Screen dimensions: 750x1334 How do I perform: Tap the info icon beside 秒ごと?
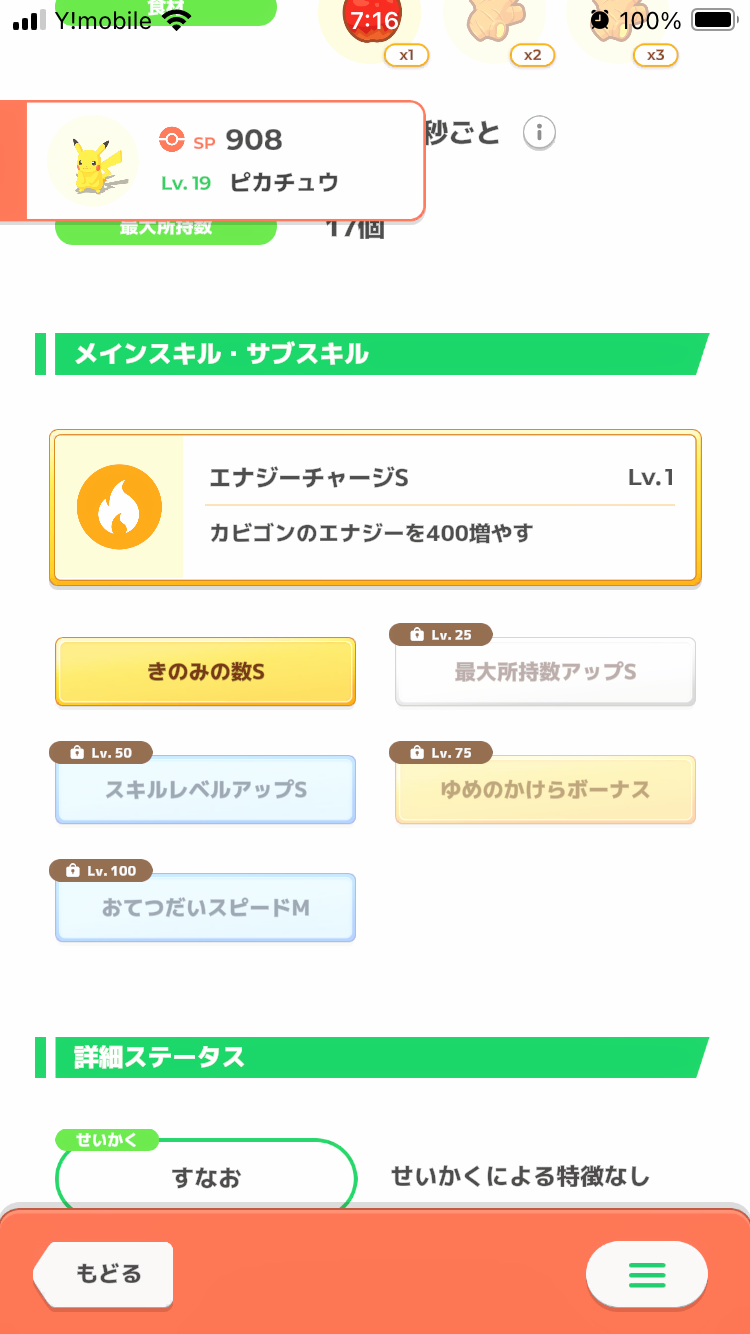(539, 132)
